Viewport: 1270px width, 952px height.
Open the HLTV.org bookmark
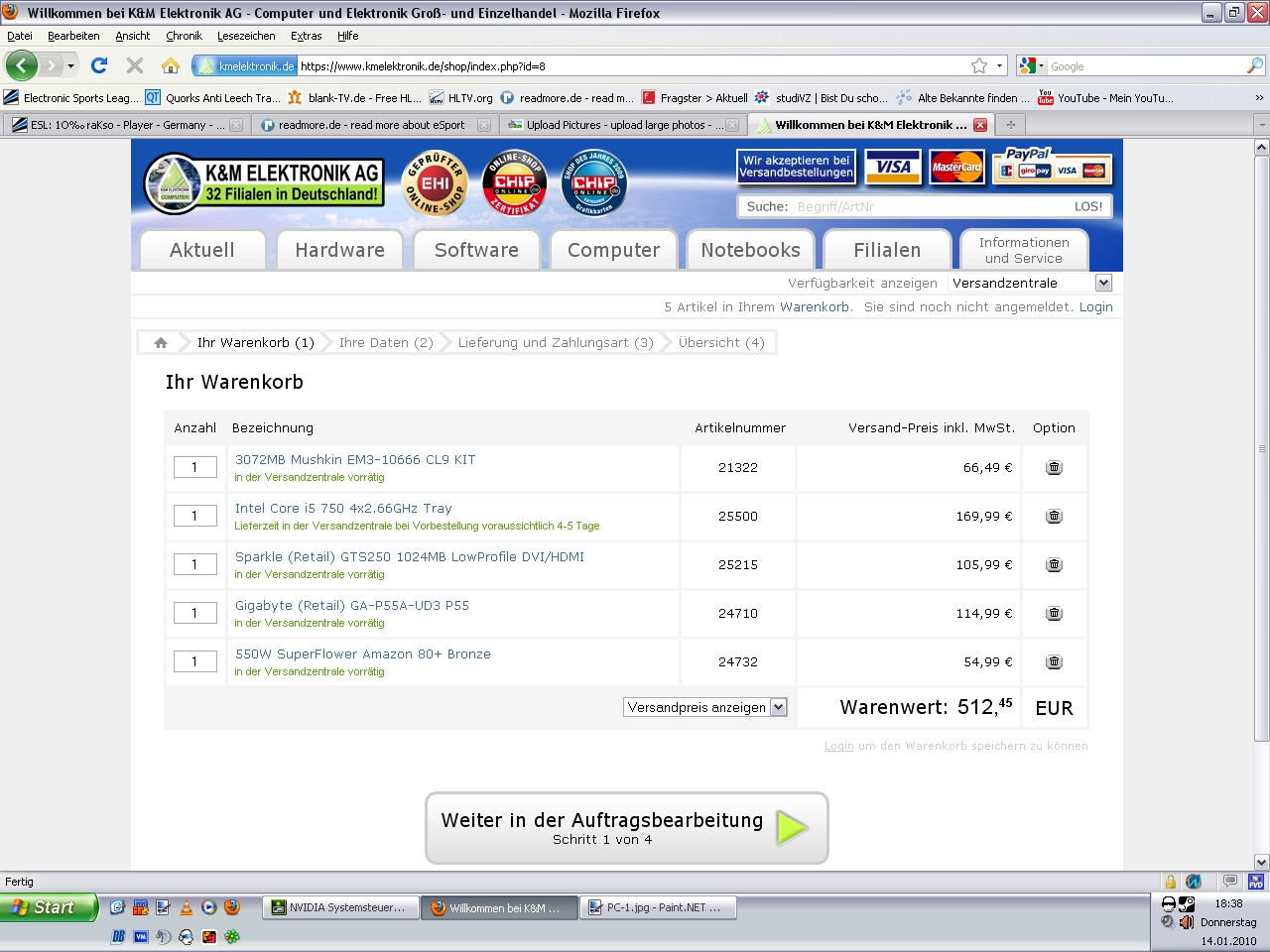tap(461, 98)
